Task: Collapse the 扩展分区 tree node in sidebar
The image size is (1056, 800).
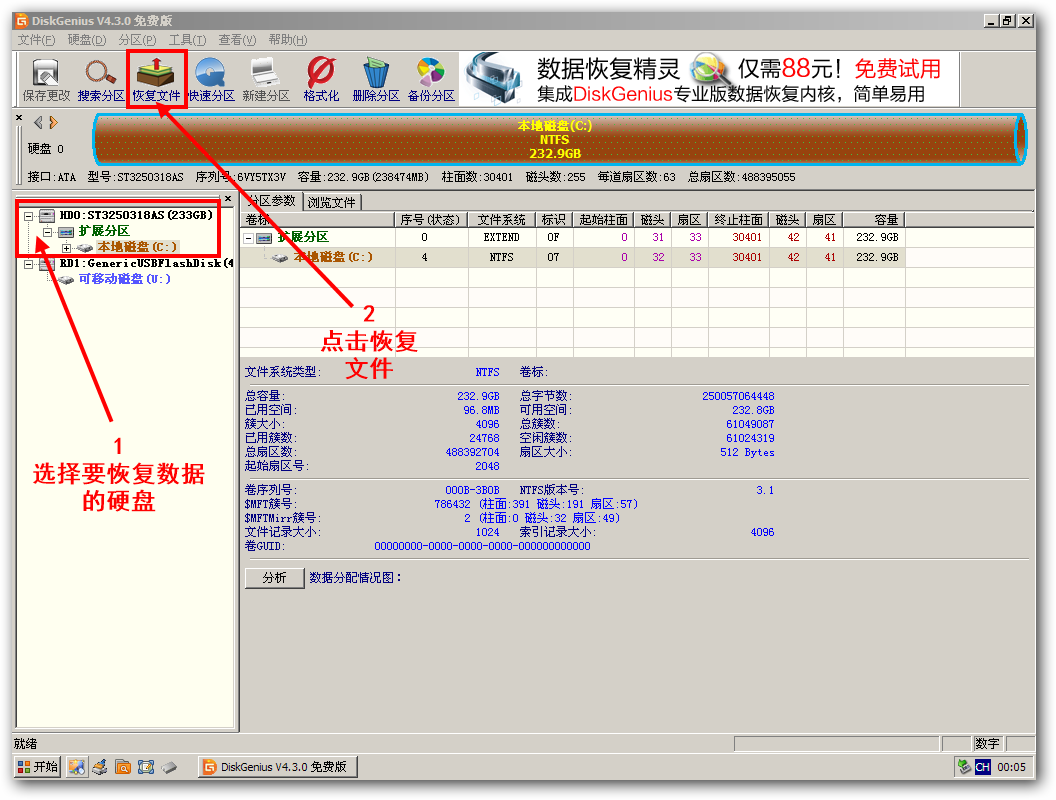Action: (x=47, y=232)
